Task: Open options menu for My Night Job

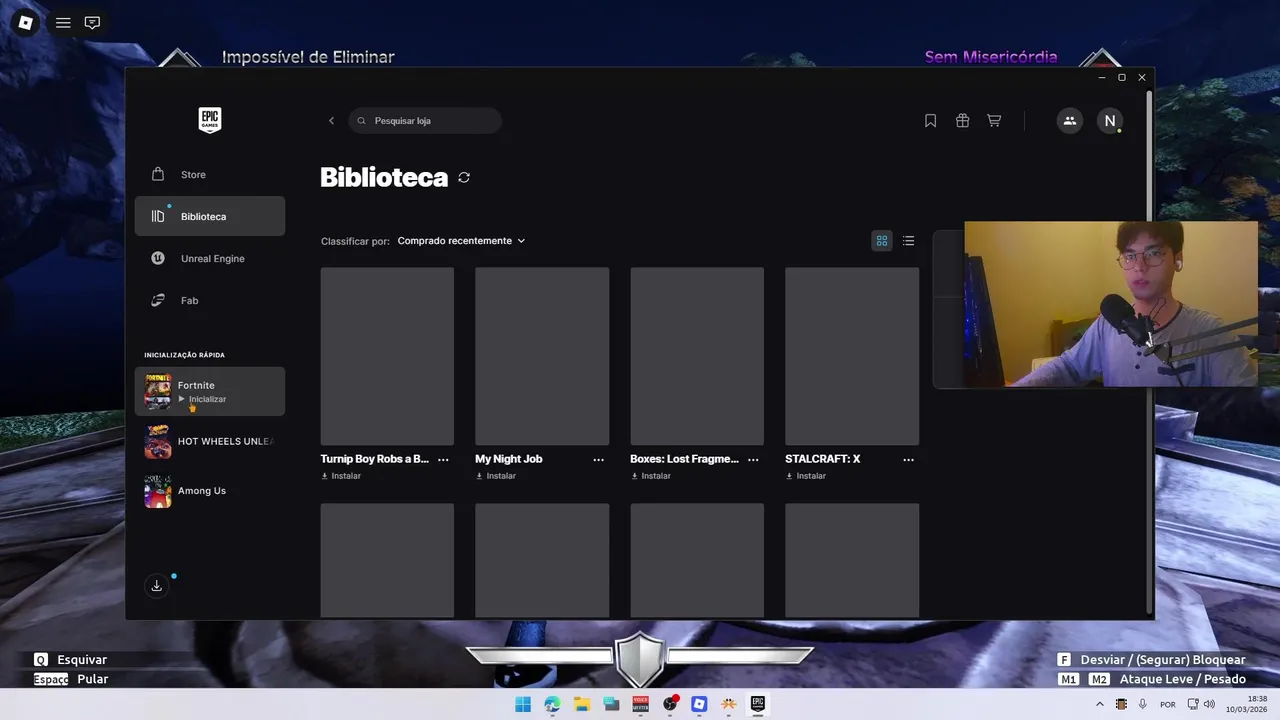Action: click(x=598, y=460)
